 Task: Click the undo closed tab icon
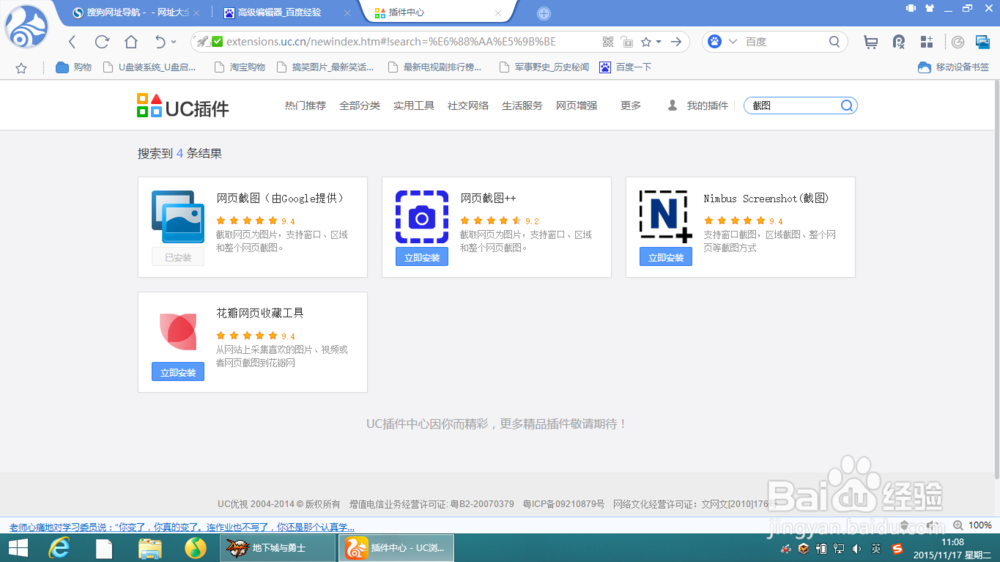[159, 42]
